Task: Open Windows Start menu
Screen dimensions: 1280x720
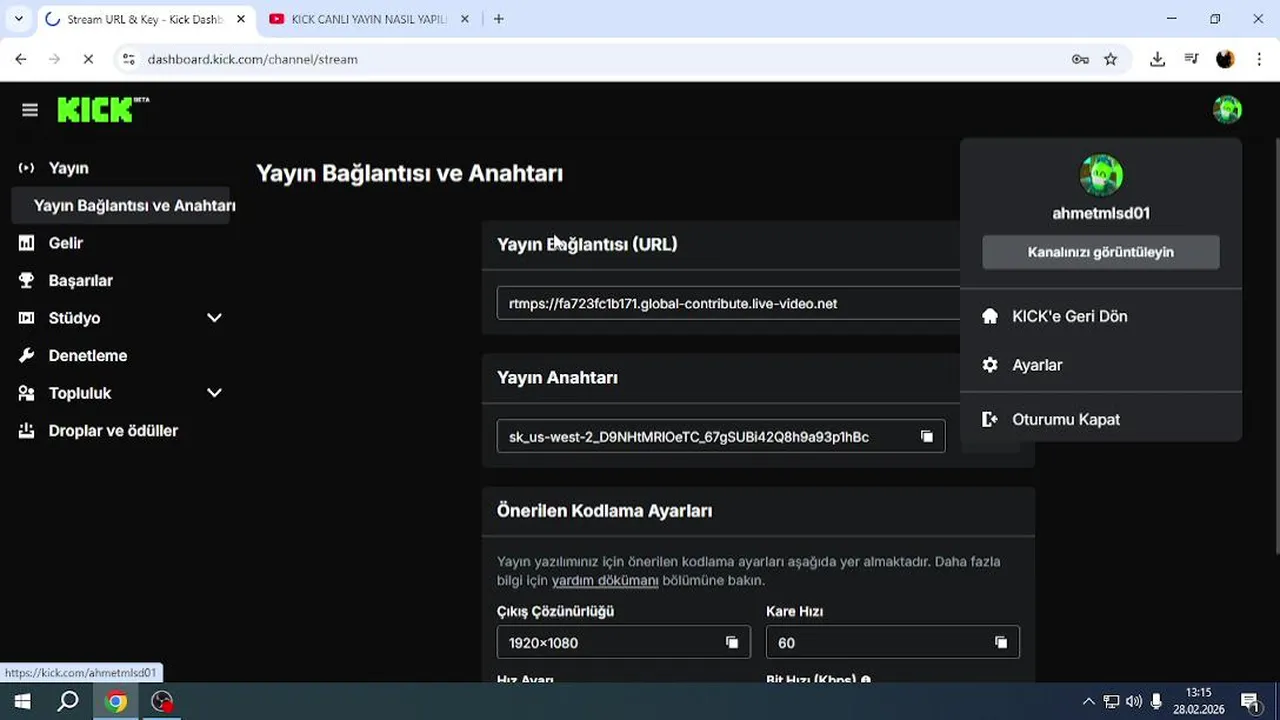Action: pyautogui.click(x=21, y=702)
